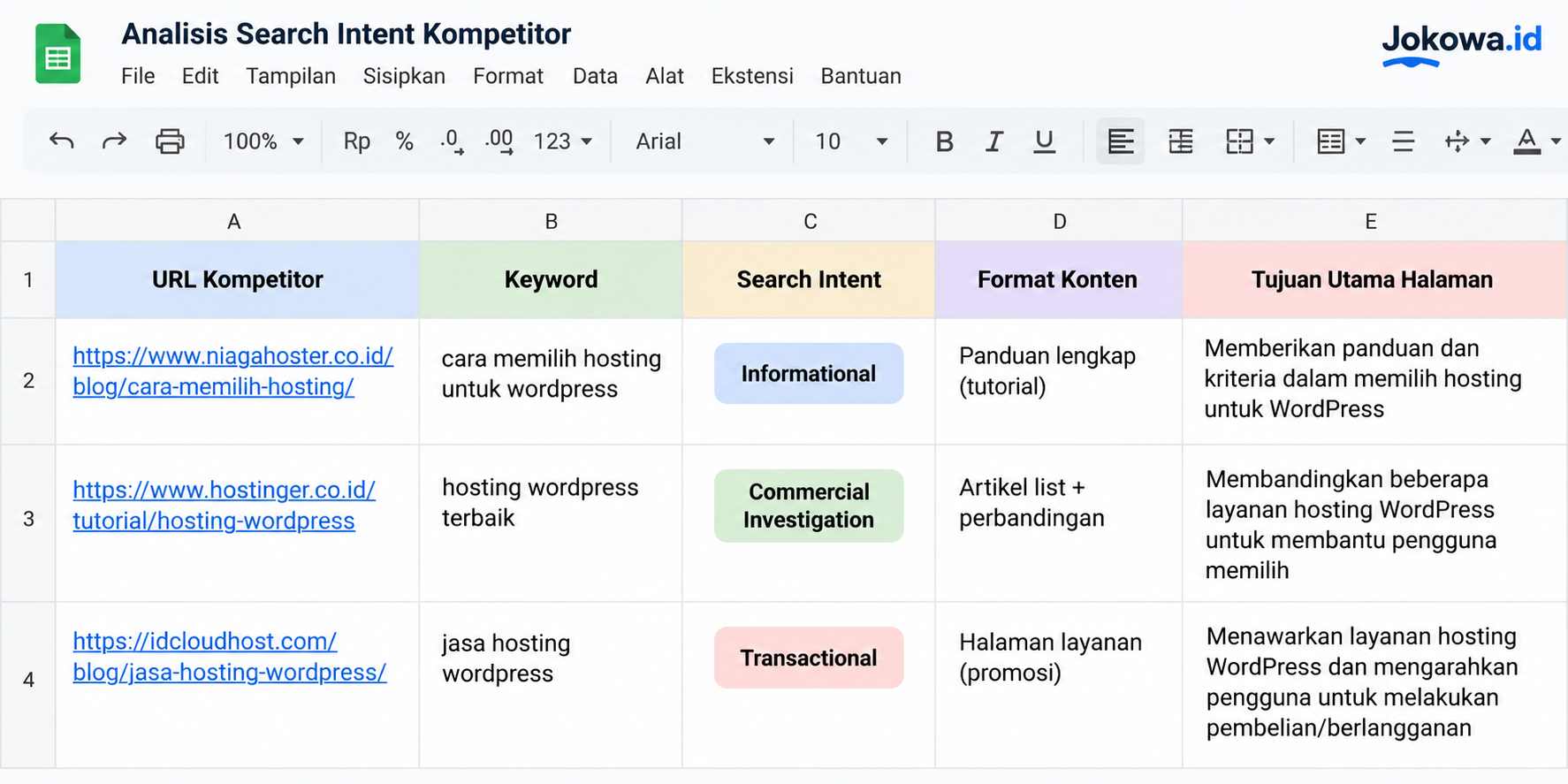This screenshot has height=784, width=1568.
Task: Open the 100% zoom dropdown
Action: click(x=263, y=141)
